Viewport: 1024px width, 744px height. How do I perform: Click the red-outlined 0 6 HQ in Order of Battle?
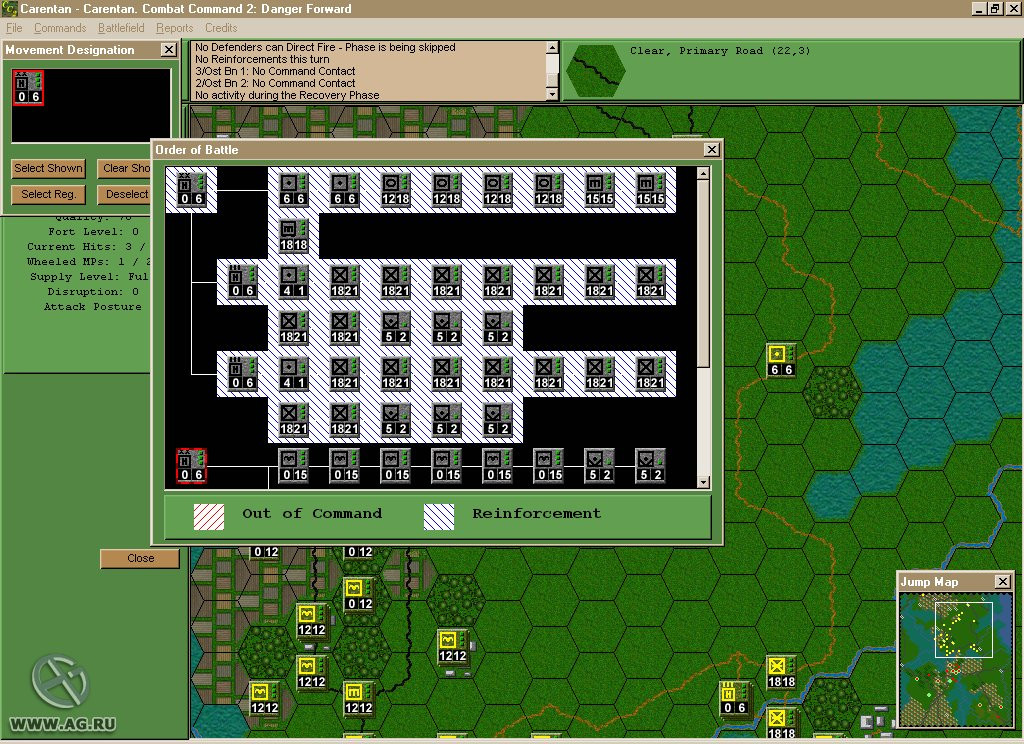[191, 466]
